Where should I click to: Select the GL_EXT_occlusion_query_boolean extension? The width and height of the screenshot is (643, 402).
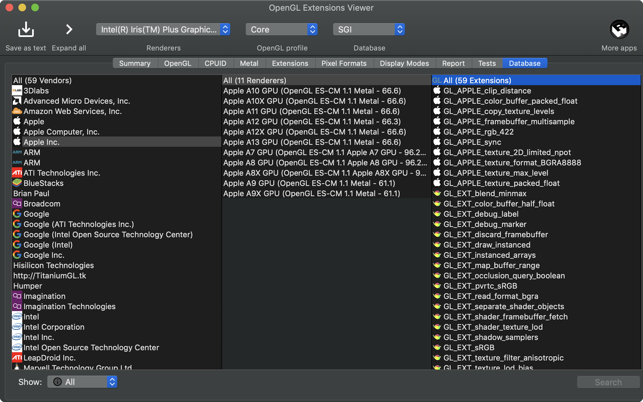pyautogui.click(x=536, y=276)
